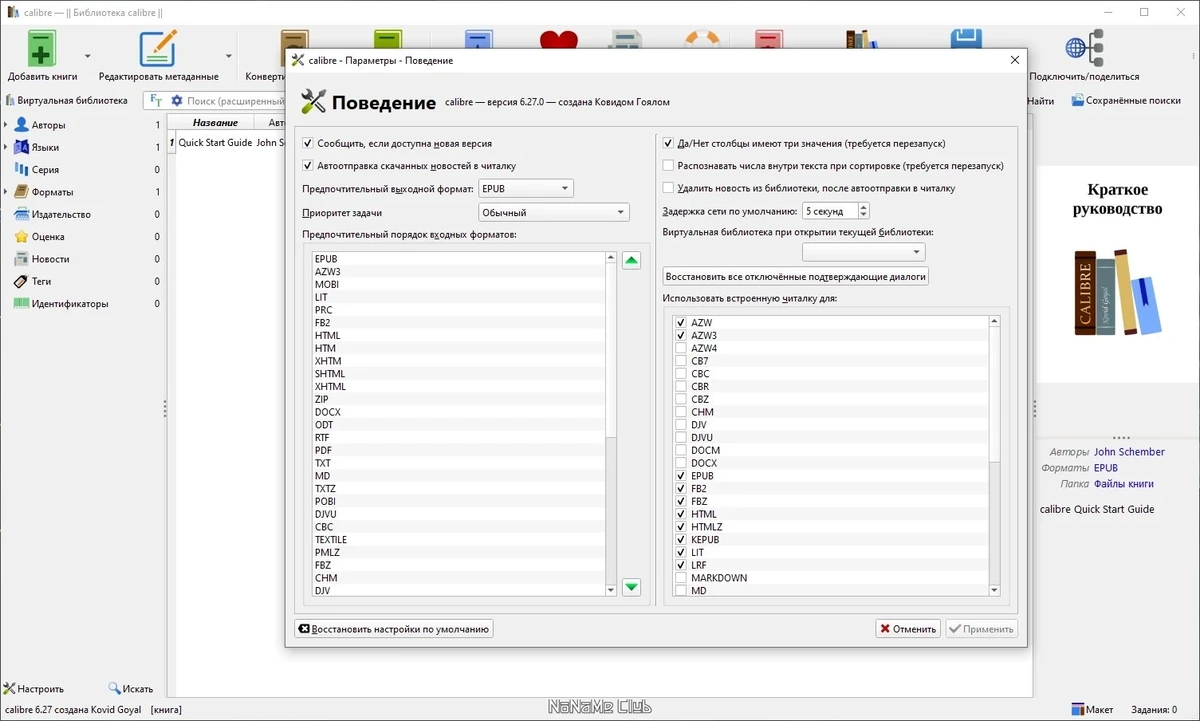Check MARKDOWN in built-in viewer list

pos(681,578)
